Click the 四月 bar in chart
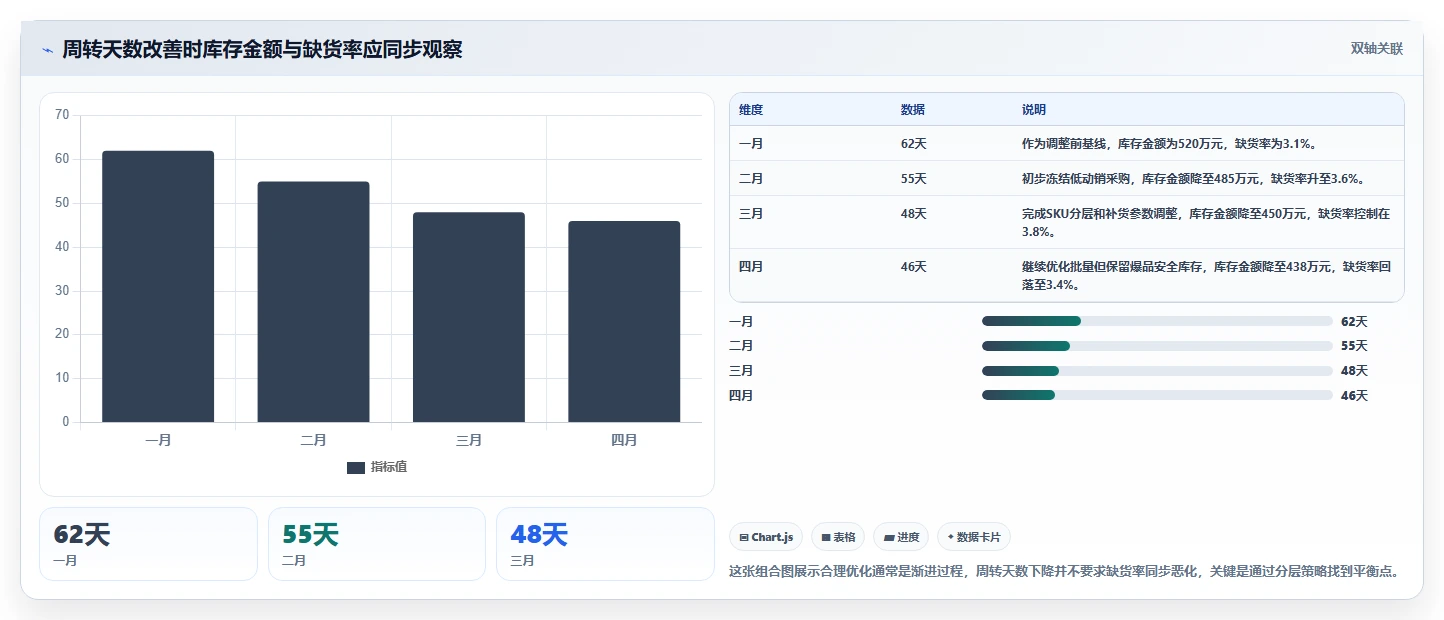This screenshot has width=1444, height=620. coord(624,321)
